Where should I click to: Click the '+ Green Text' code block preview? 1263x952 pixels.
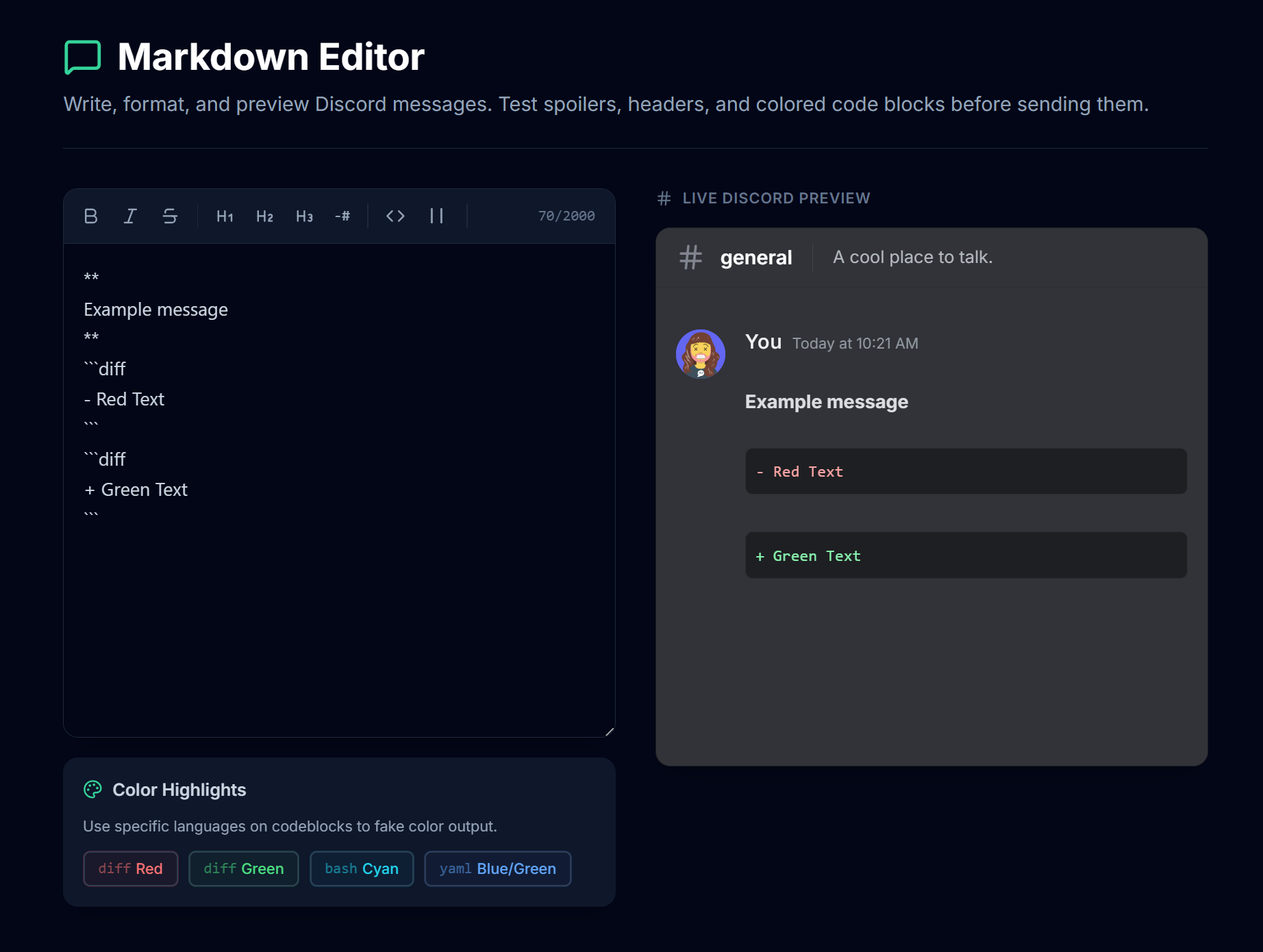point(966,555)
